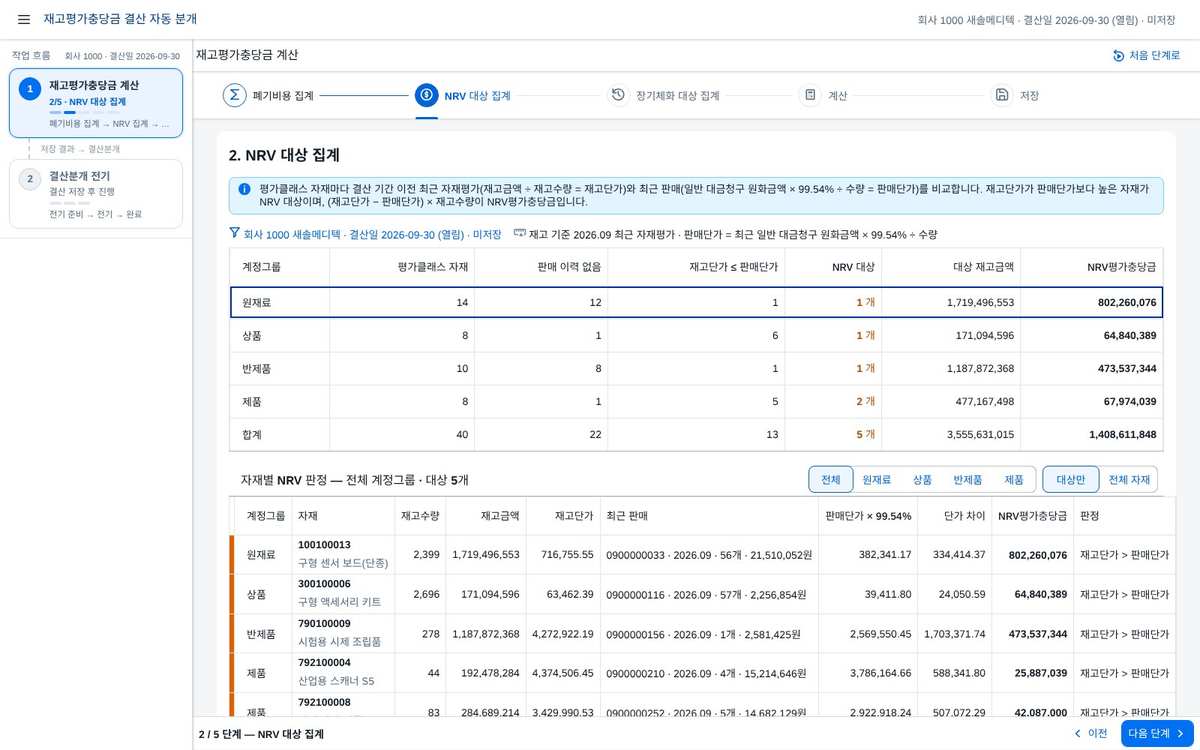This screenshot has height=750, width=1200.
Task: Select the 장기체화 대상 집계 step tab
Action: click(x=664, y=96)
